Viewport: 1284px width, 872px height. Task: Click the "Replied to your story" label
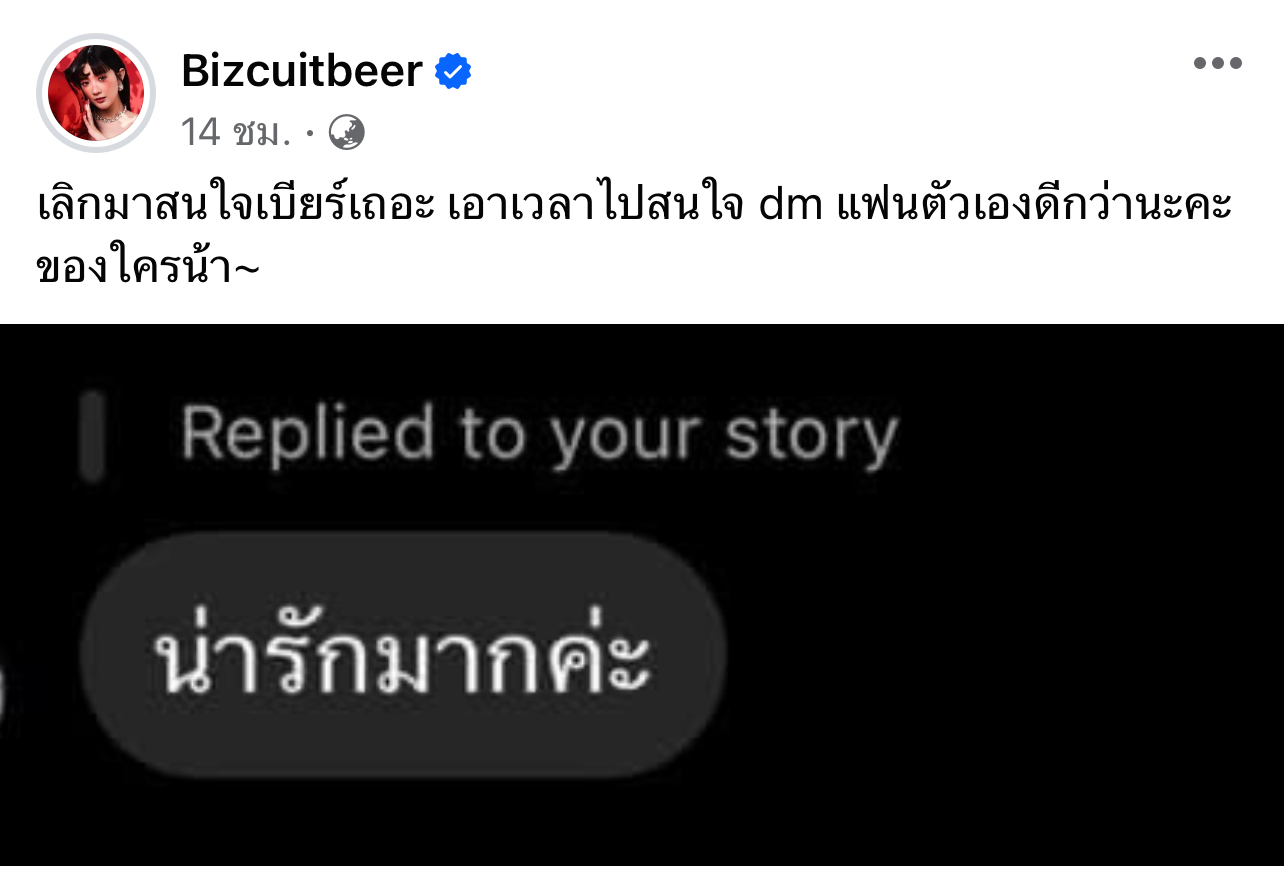[539, 436]
